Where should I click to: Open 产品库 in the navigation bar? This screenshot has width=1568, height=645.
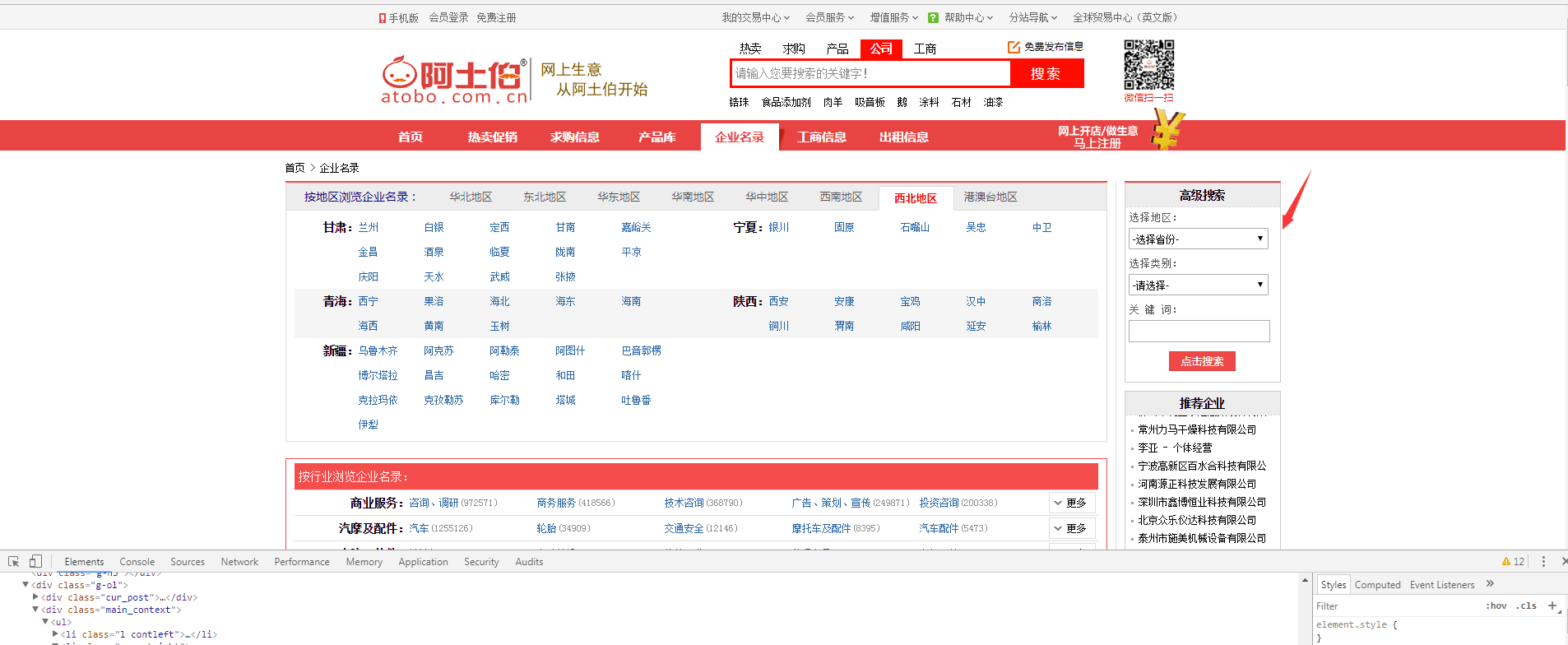coord(657,137)
